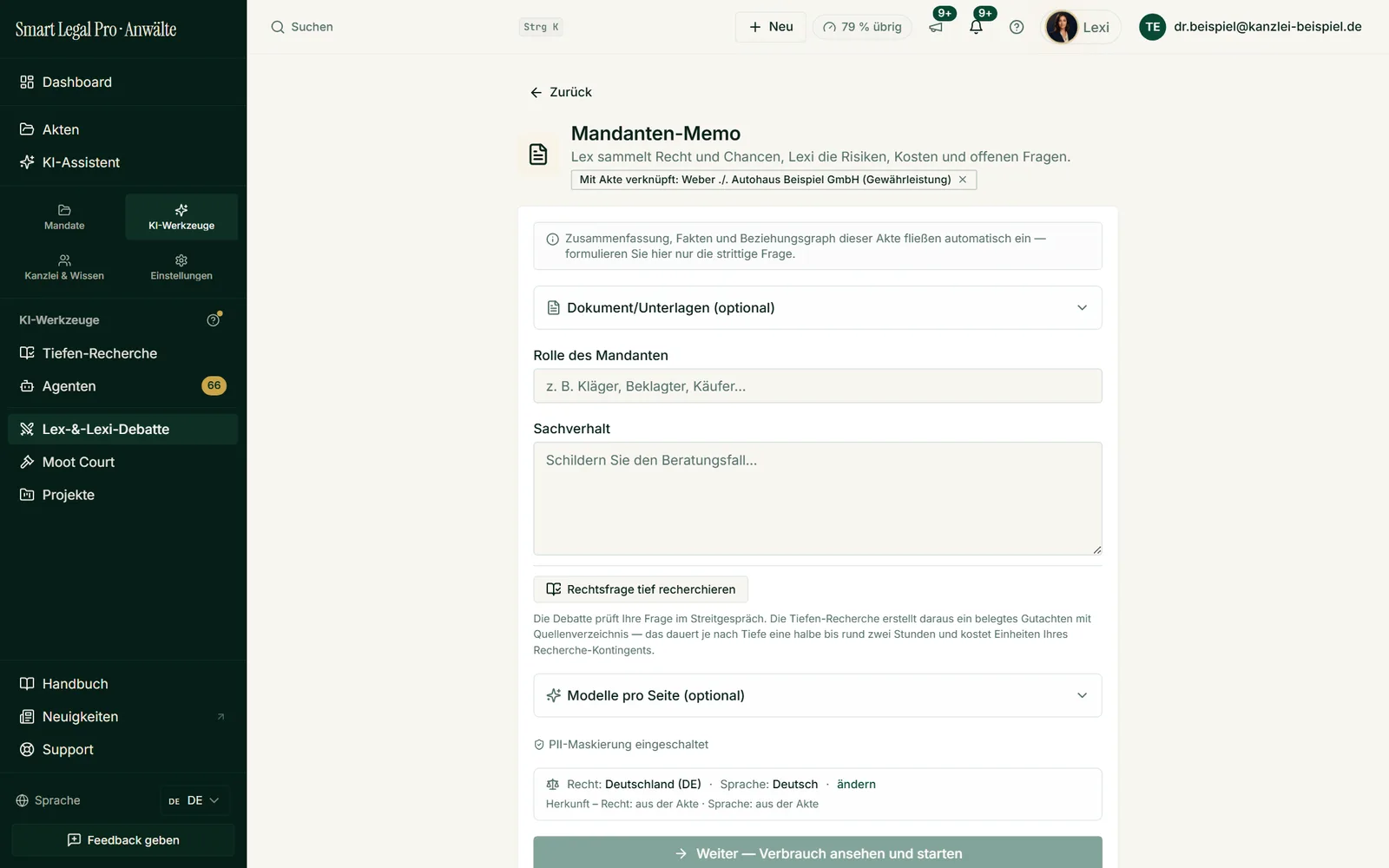This screenshot has height=868, width=1389.
Task: Open Agenten in the sidebar
Action: [123, 386]
